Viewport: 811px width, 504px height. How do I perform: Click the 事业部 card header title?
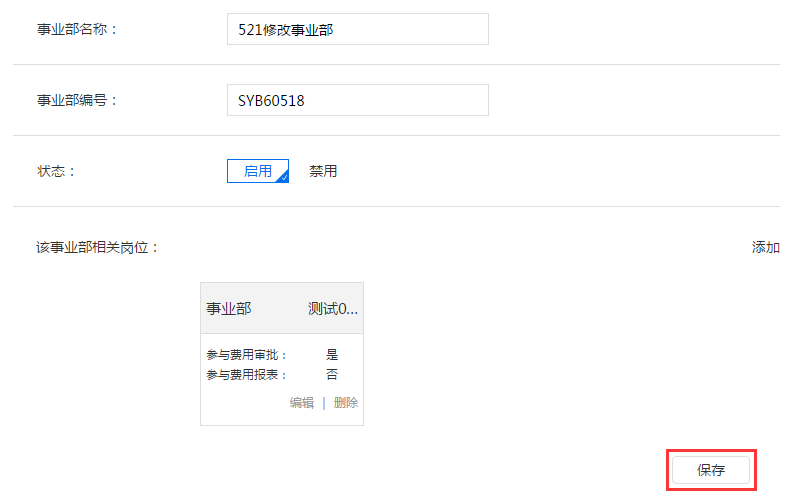pos(229,309)
